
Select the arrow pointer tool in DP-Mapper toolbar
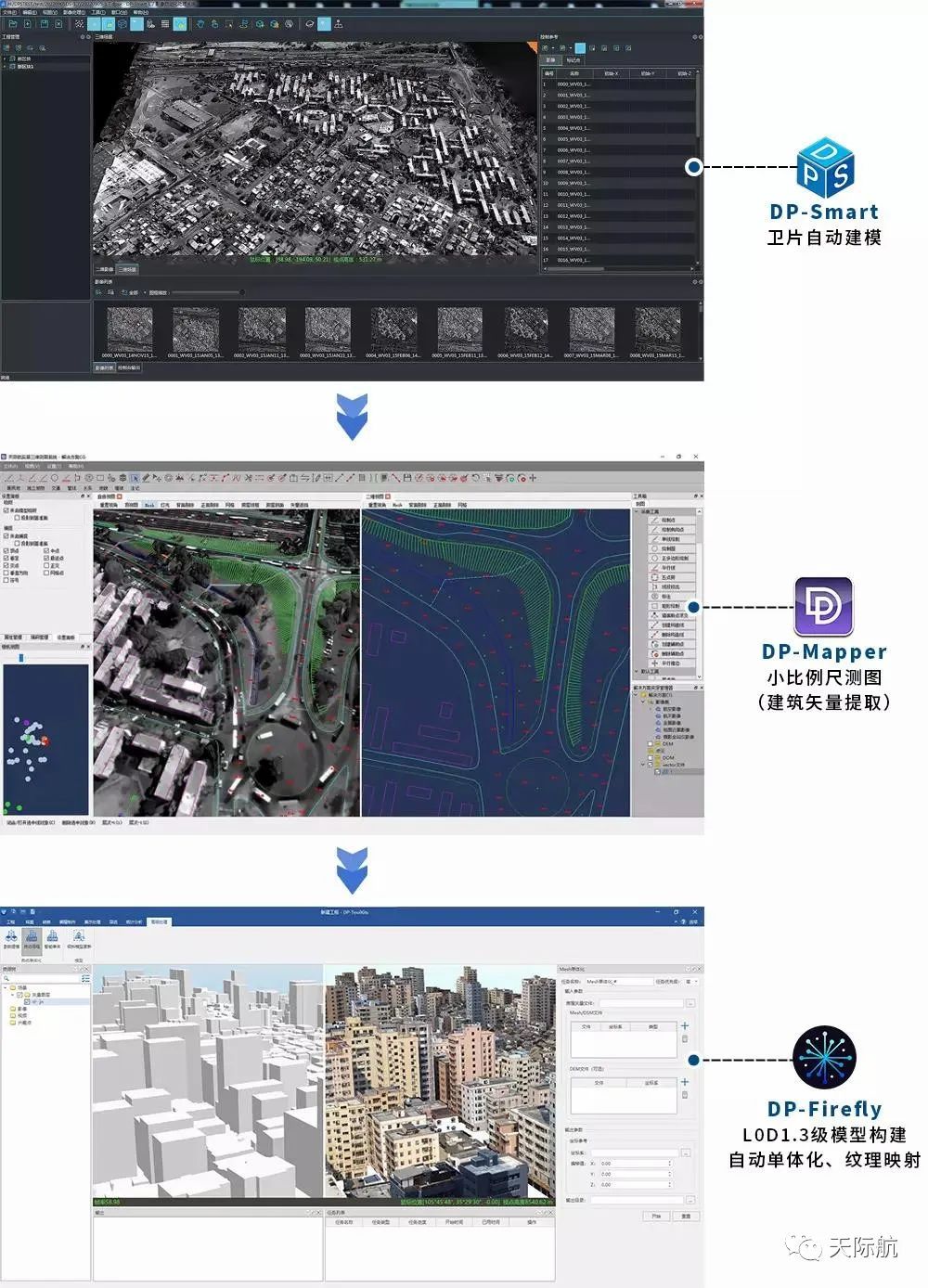135,478
